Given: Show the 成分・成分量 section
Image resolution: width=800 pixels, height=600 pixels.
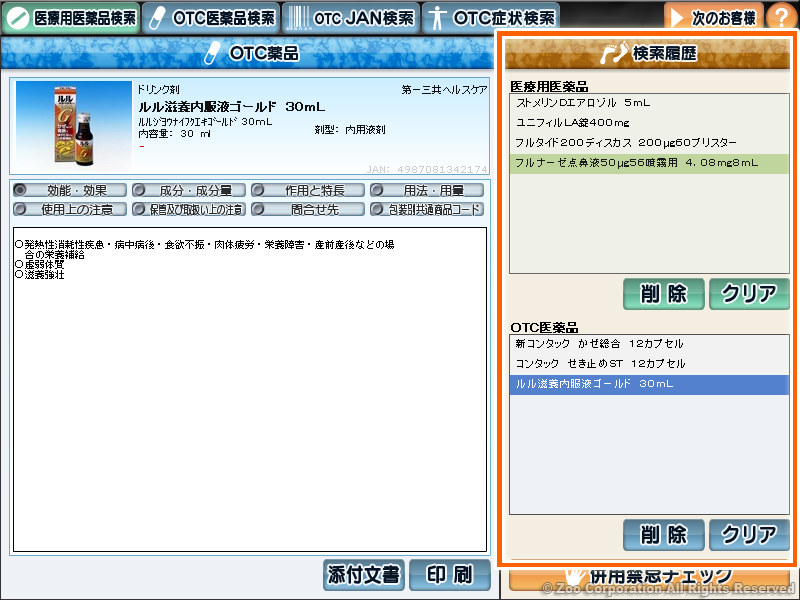Looking at the screenshot, I should (x=189, y=190).
